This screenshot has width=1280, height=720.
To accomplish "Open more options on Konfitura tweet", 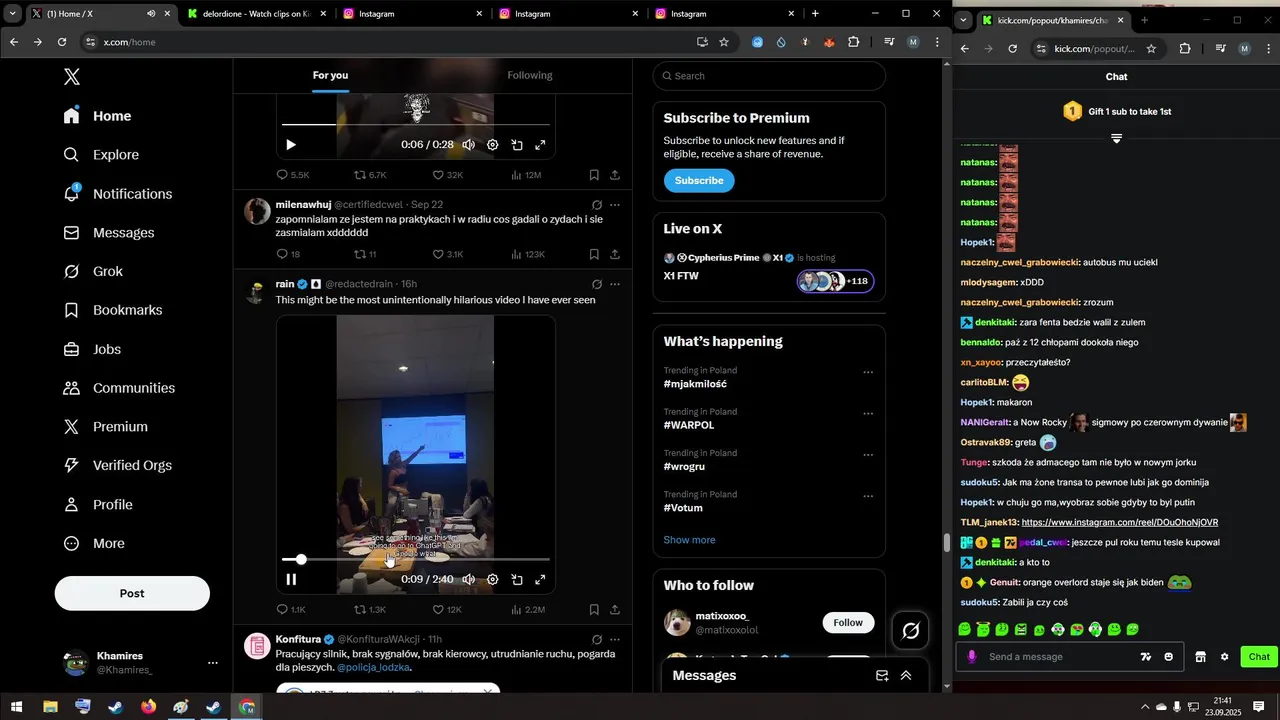I will [x=615, y=639].
